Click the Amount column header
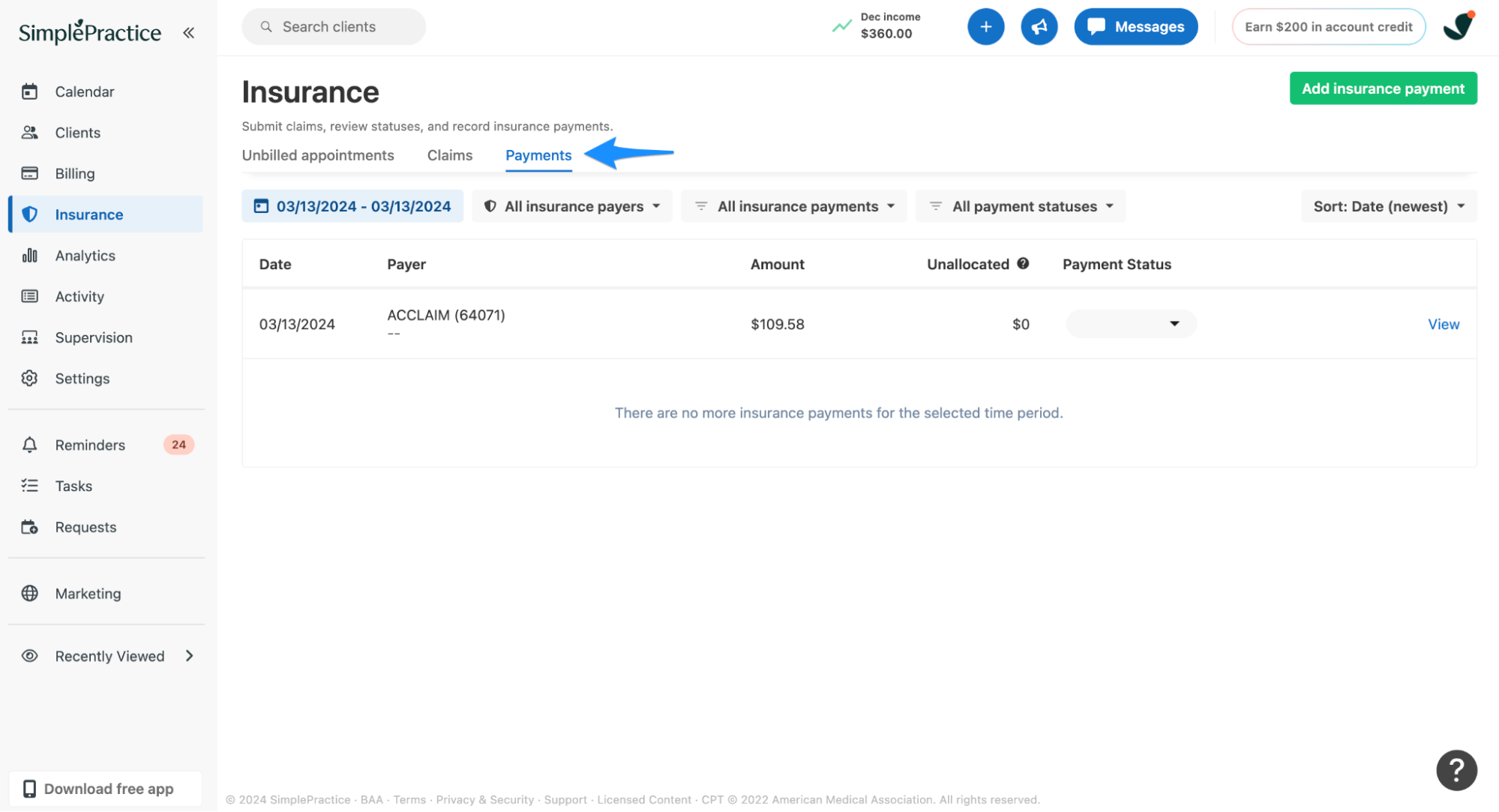Screen dimensions: 1499x812 tap(777, 264)
